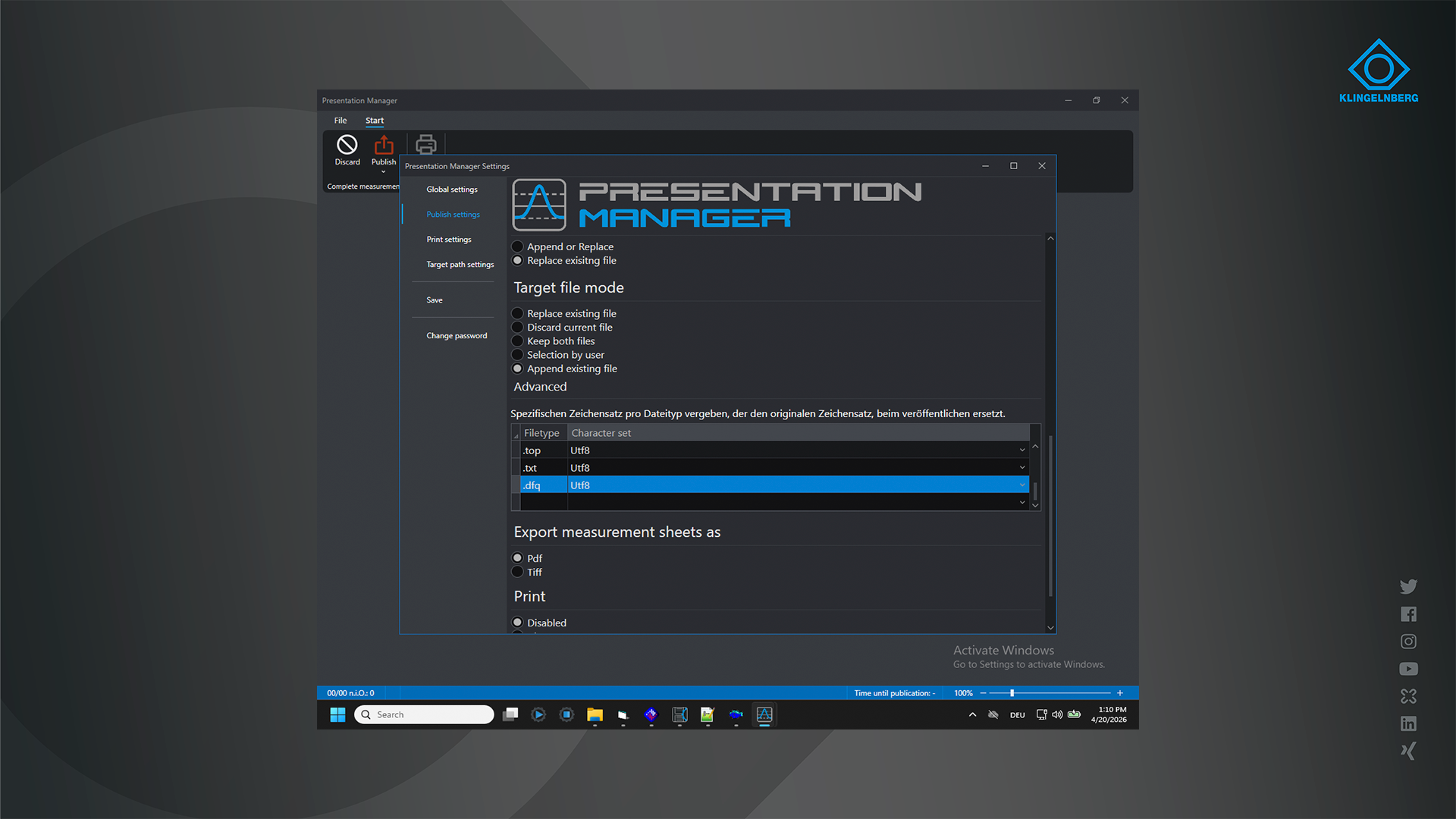Show hidden system tray icons
This screenshot has width=1456, height=819.
click(972, 714)
